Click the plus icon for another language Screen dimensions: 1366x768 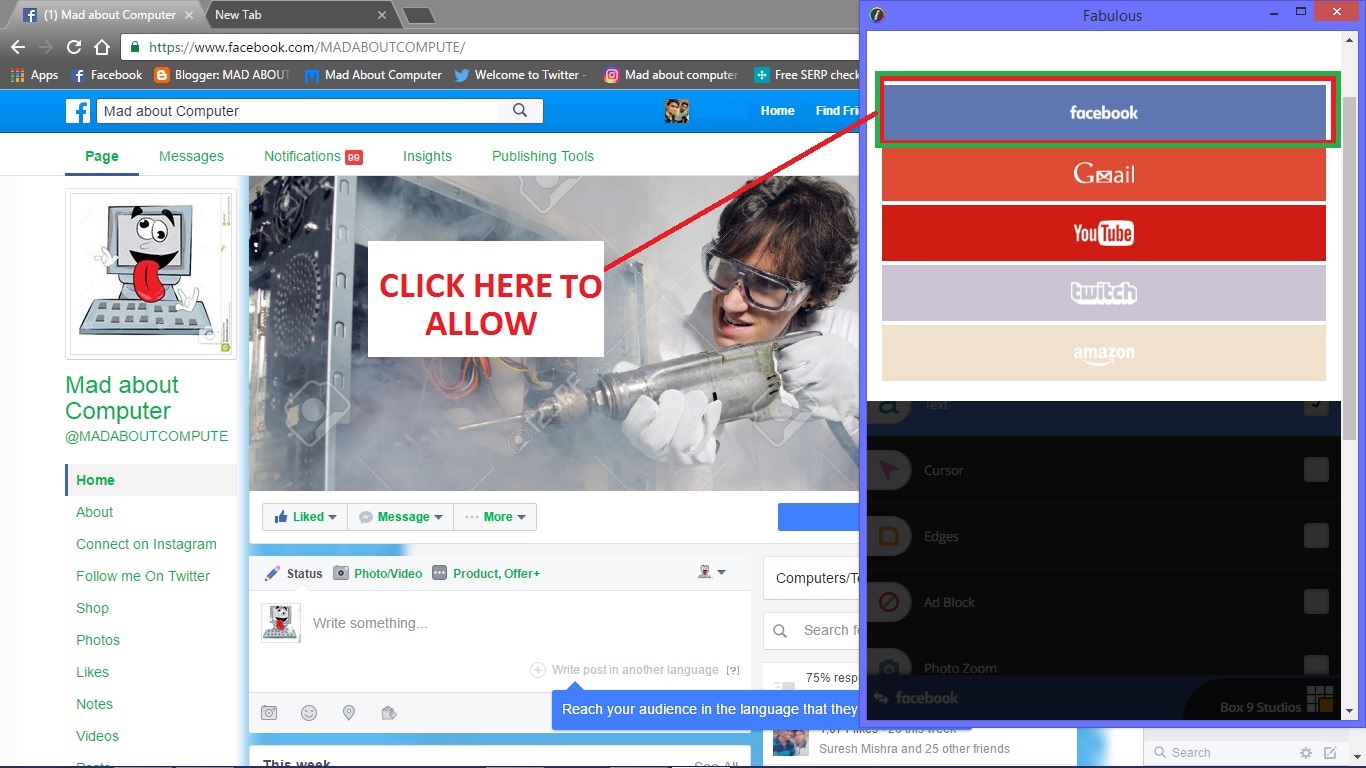tap(537, 670)
